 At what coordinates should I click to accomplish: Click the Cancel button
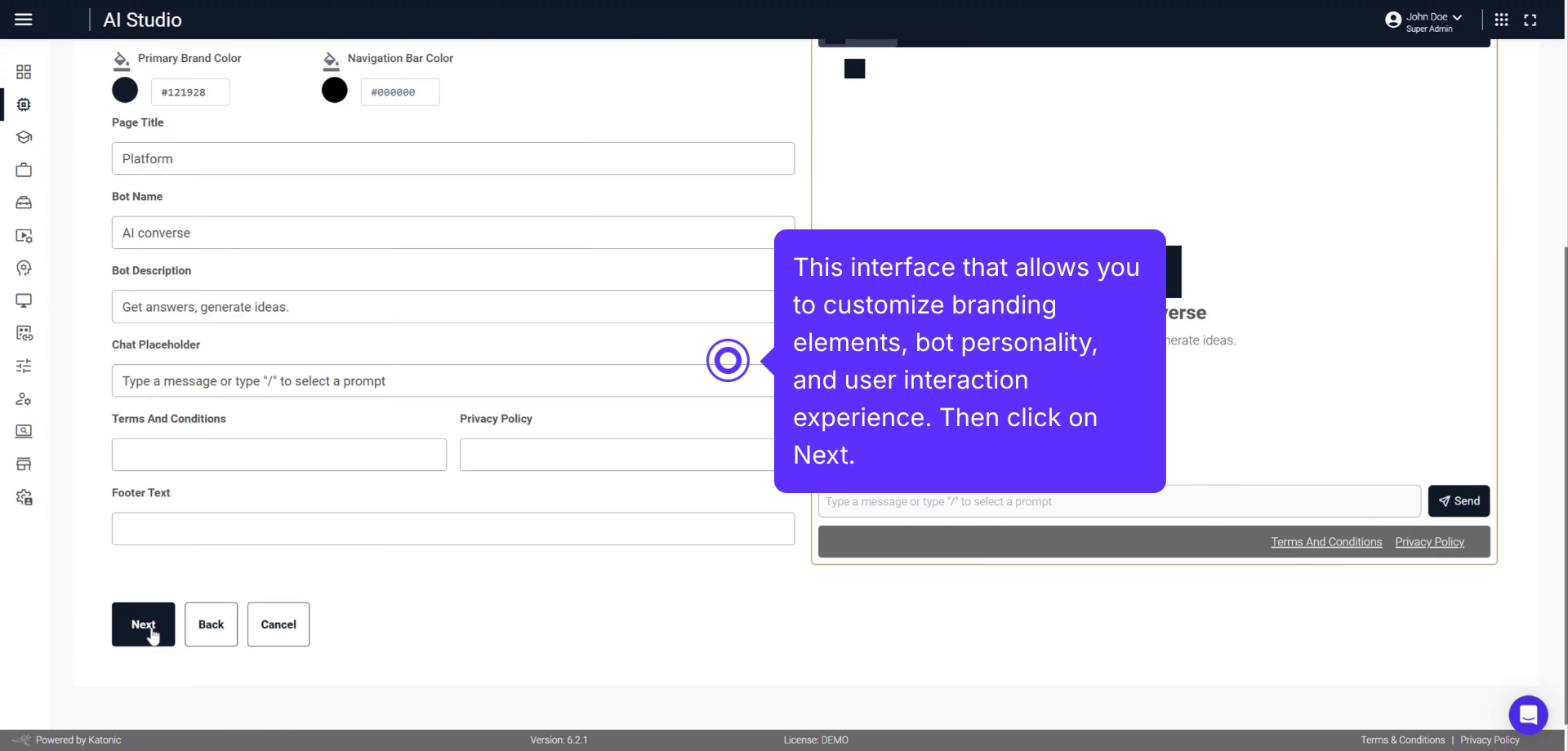278,624
